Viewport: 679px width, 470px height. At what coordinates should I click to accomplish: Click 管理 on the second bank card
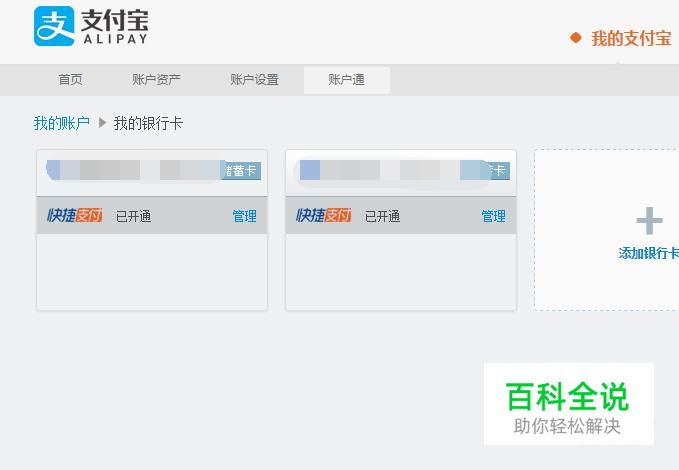[x=493, y=216]
